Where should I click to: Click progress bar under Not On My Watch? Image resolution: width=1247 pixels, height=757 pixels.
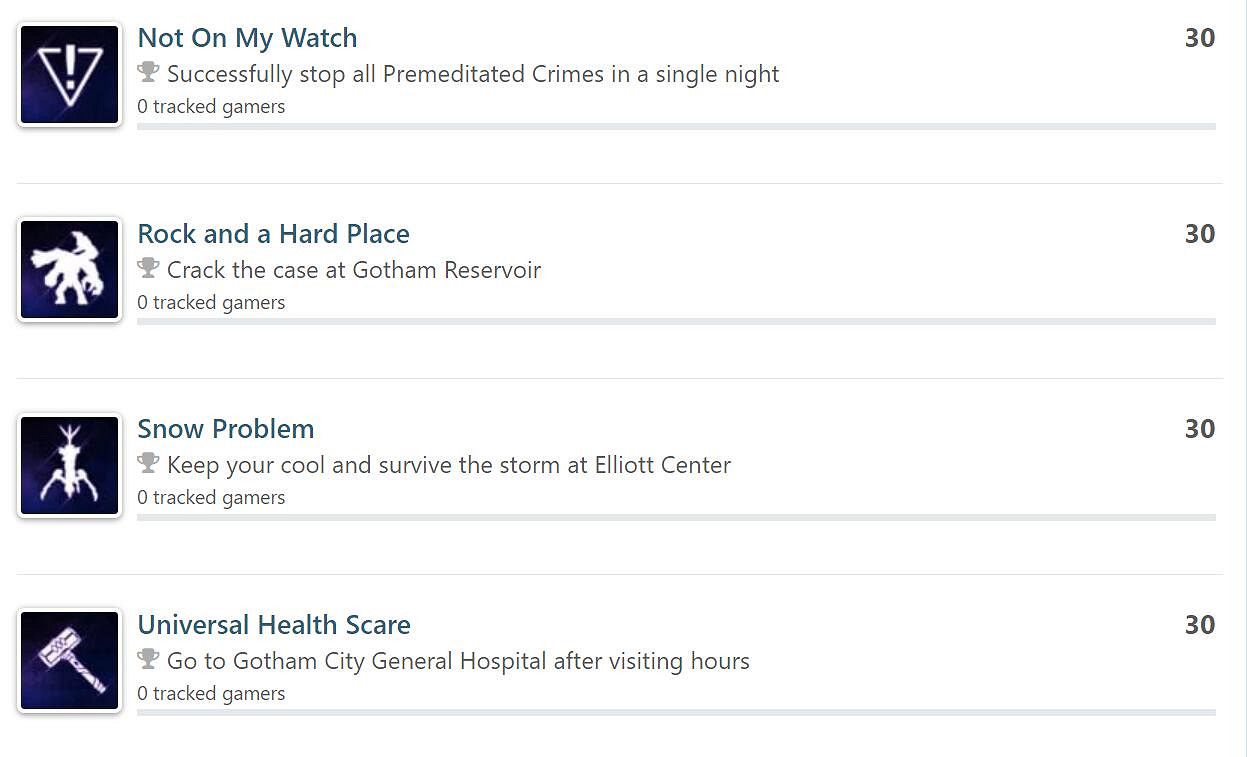676,127
